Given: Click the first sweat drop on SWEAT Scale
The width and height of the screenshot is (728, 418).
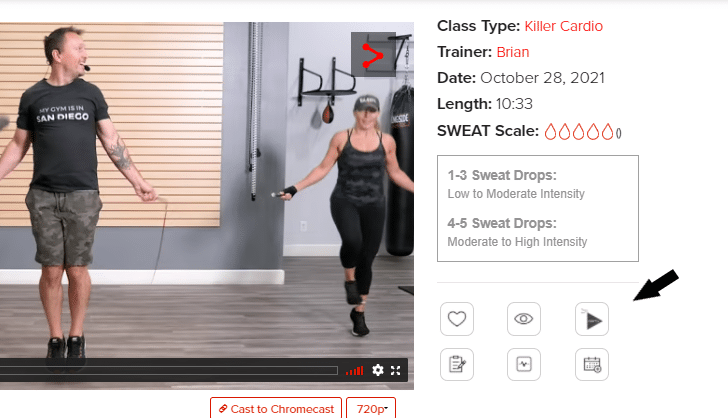Looking at the screenshot, I should pyautogui.click(x=550, y=132).
